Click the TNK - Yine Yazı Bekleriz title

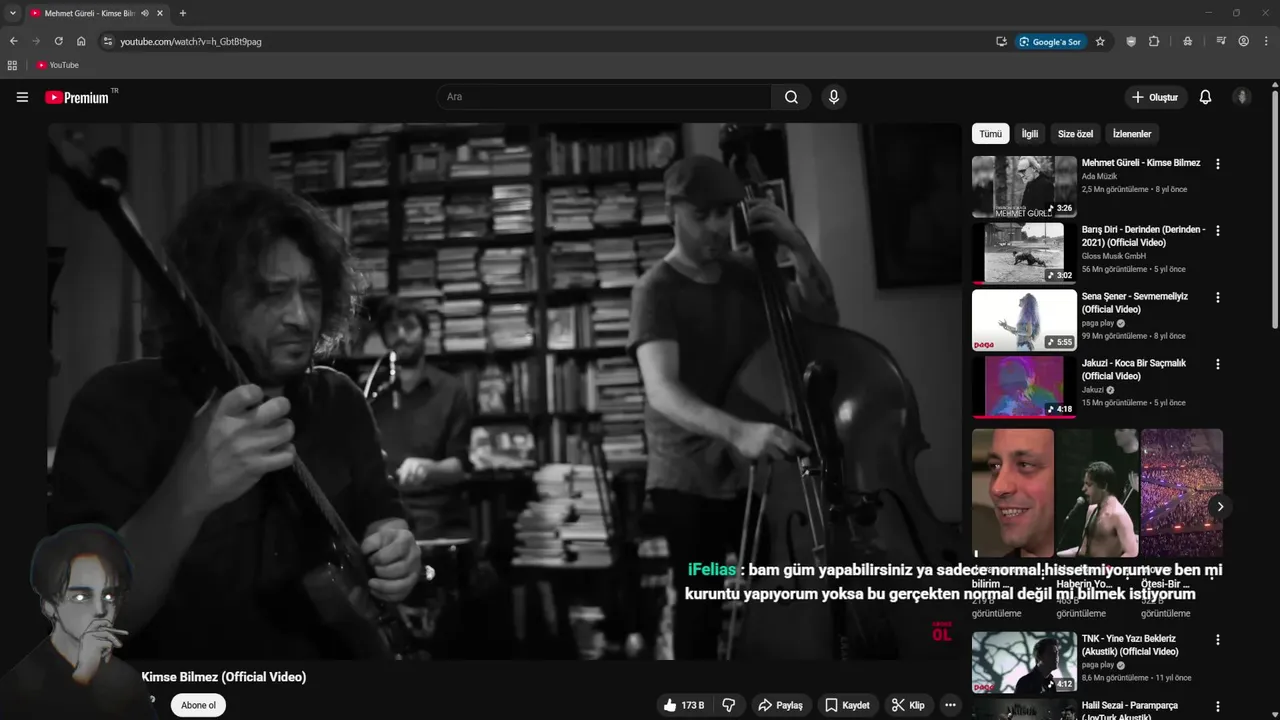(1132, 645)
